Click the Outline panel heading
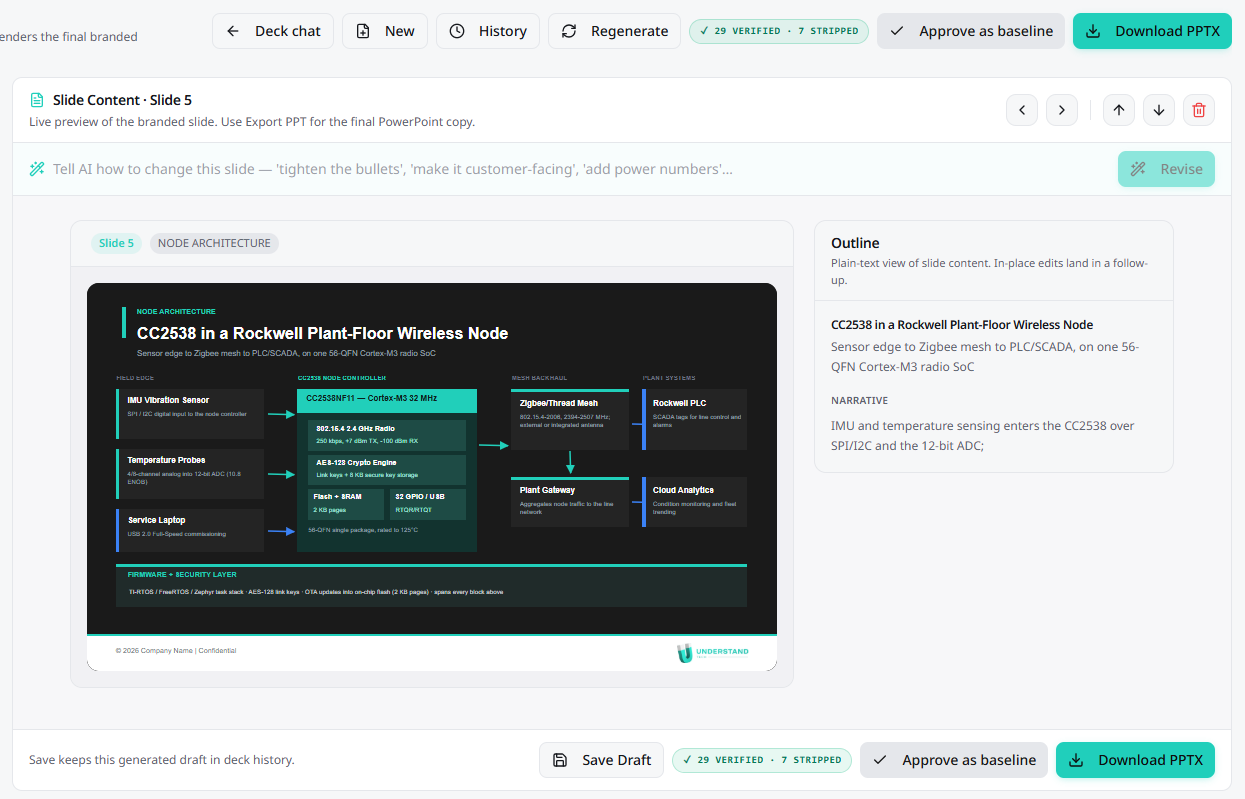Viewport: 1245px width, 799px height. [x=855, y=243]
